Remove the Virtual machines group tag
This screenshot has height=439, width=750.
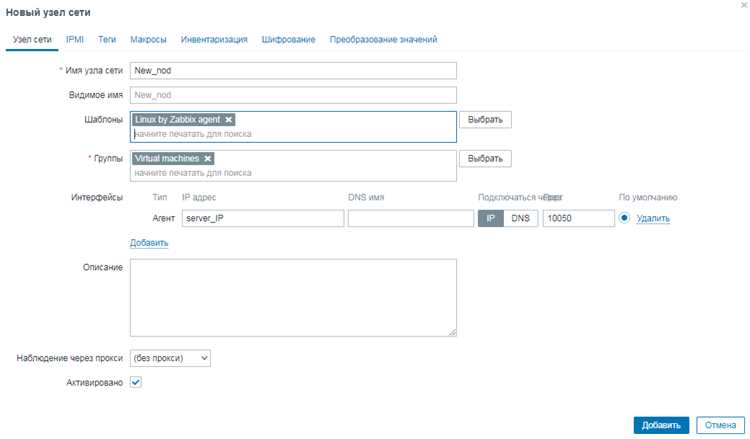click(x=208, y=158)
